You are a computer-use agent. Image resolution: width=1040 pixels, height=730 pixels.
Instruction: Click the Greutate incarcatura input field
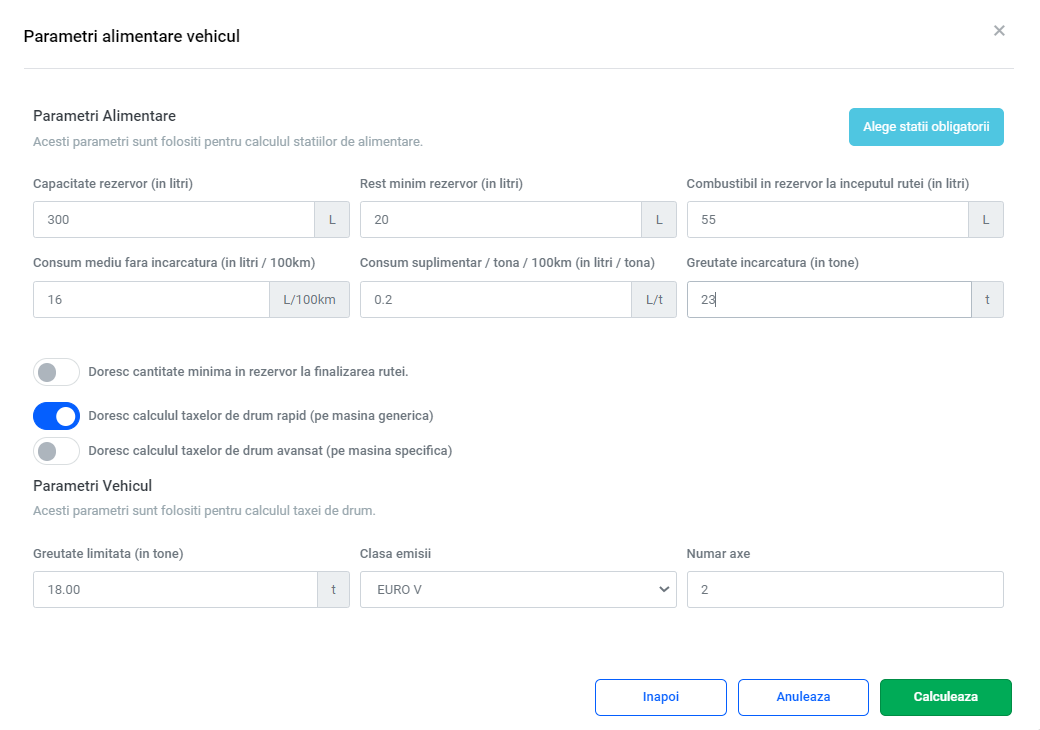click(x=828, y=300)
